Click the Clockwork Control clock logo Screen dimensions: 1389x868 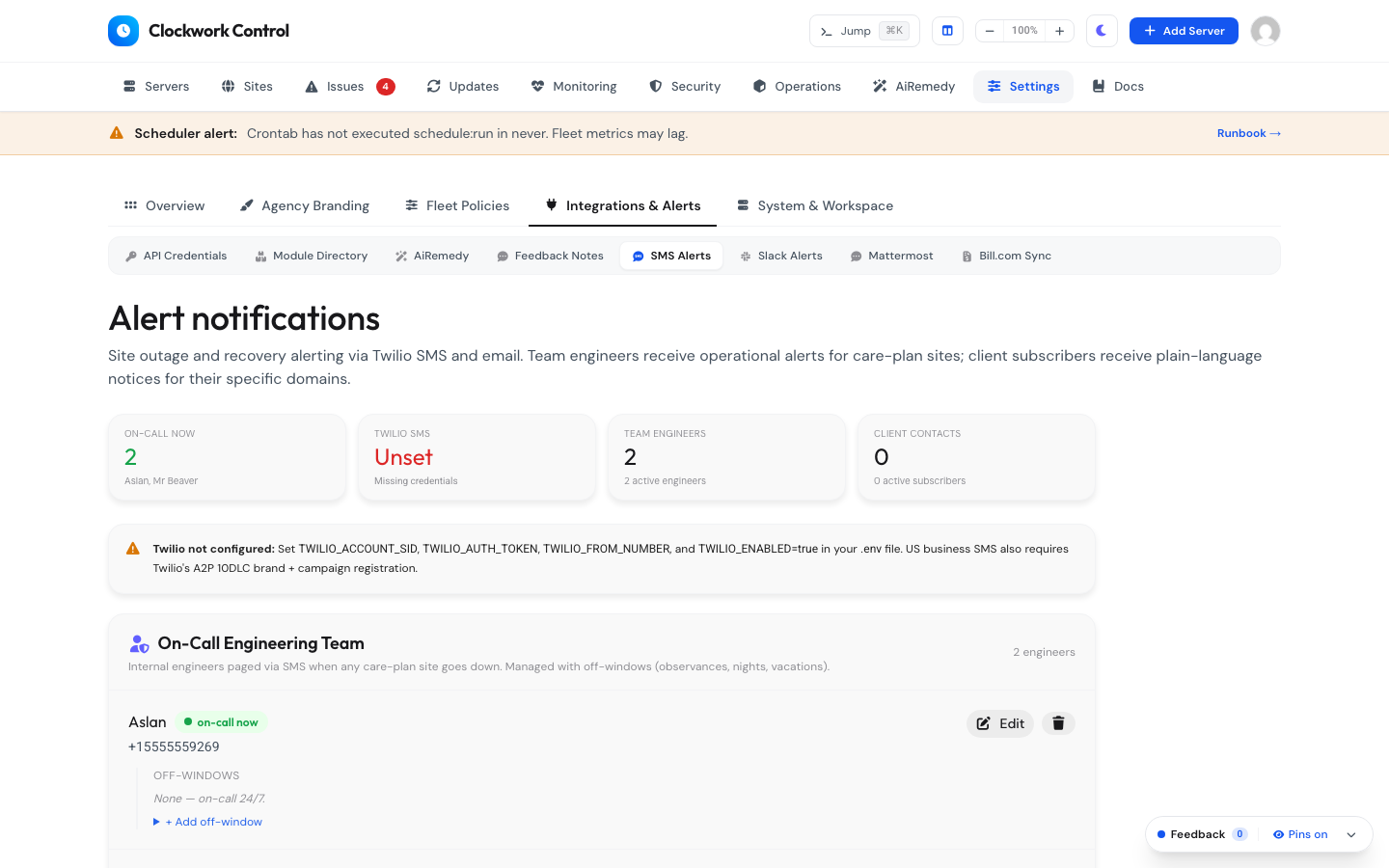point(123,31)
